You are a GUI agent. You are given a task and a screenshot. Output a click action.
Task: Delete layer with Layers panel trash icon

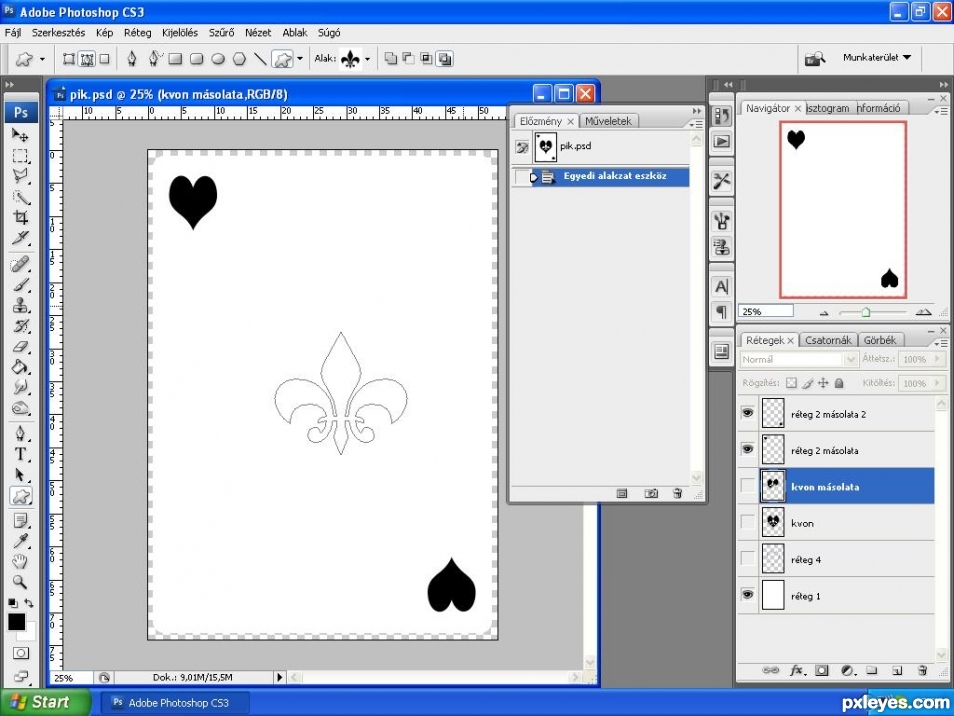click(x=922, y=670)
